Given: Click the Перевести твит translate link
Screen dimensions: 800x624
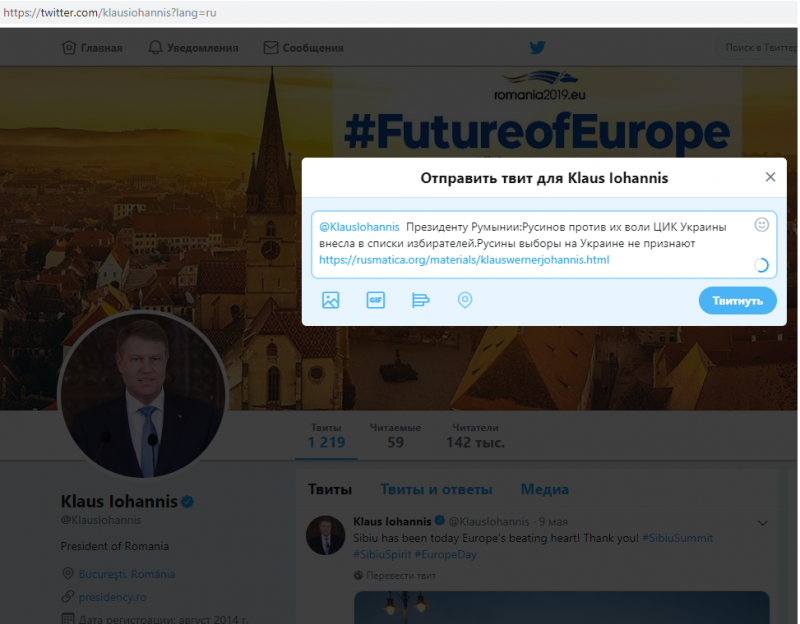Looking at the screenshot, I should (x=401, y=576).
